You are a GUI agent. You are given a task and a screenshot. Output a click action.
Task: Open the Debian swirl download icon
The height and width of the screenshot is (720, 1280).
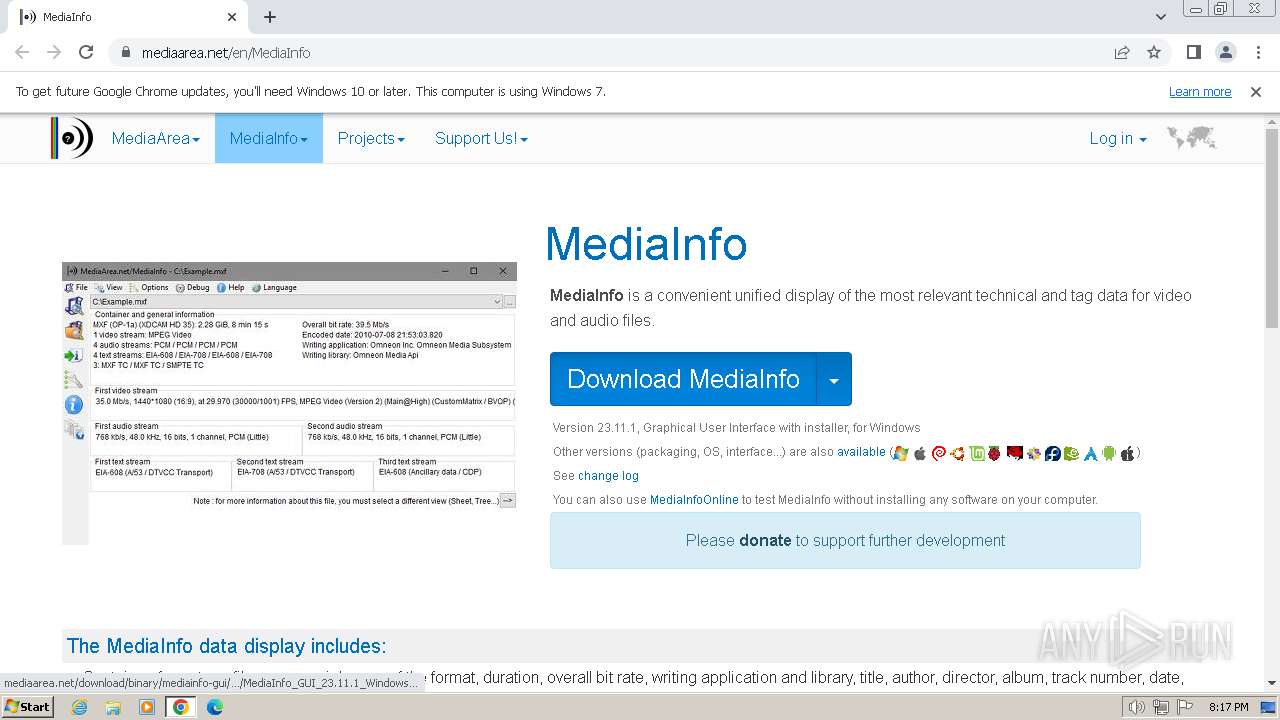(x=939, y=453)
